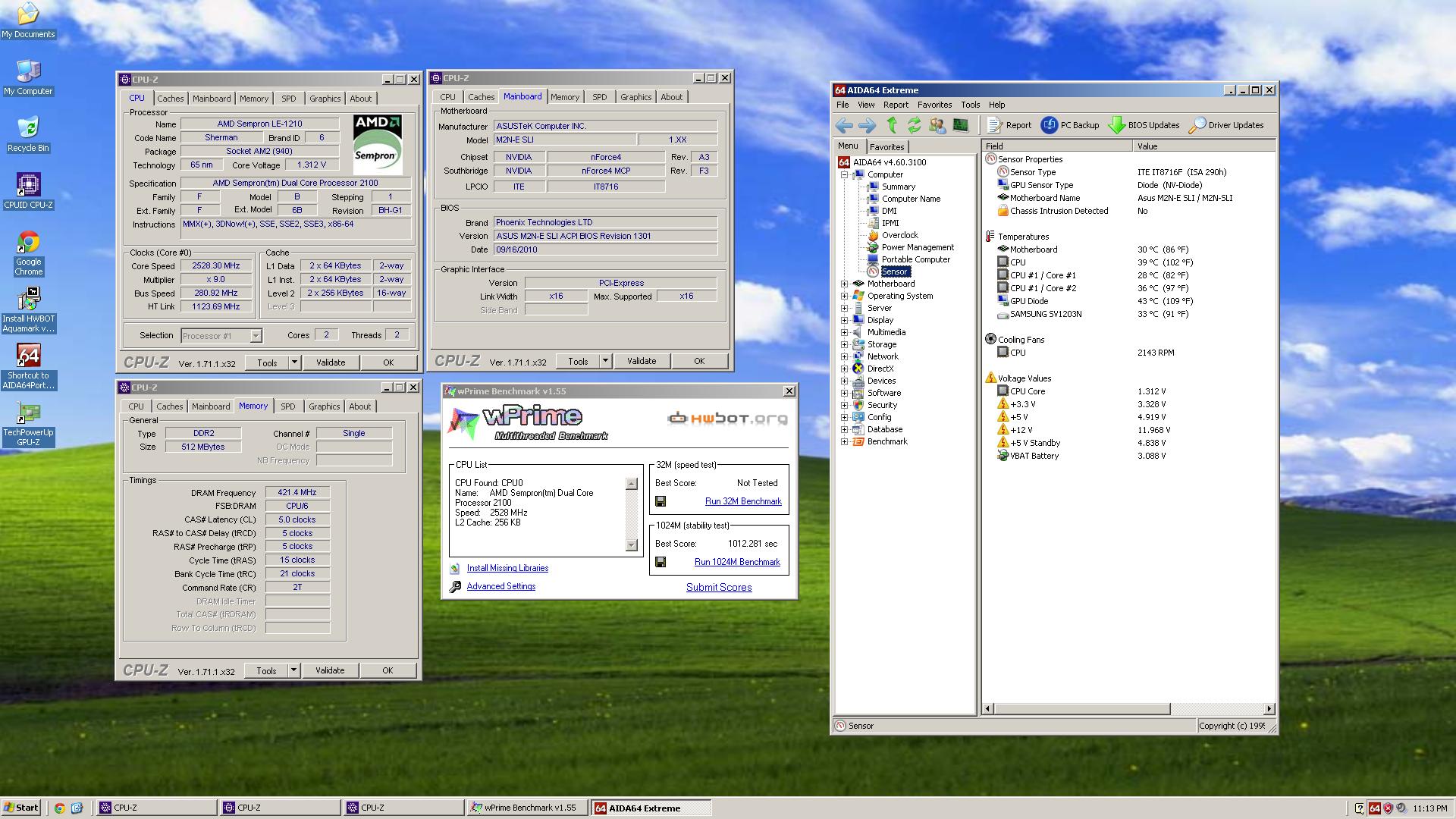This screenshot has height=819, width=1456.
Task: Expand the Motherboard tree node
Action: point(844,284)
